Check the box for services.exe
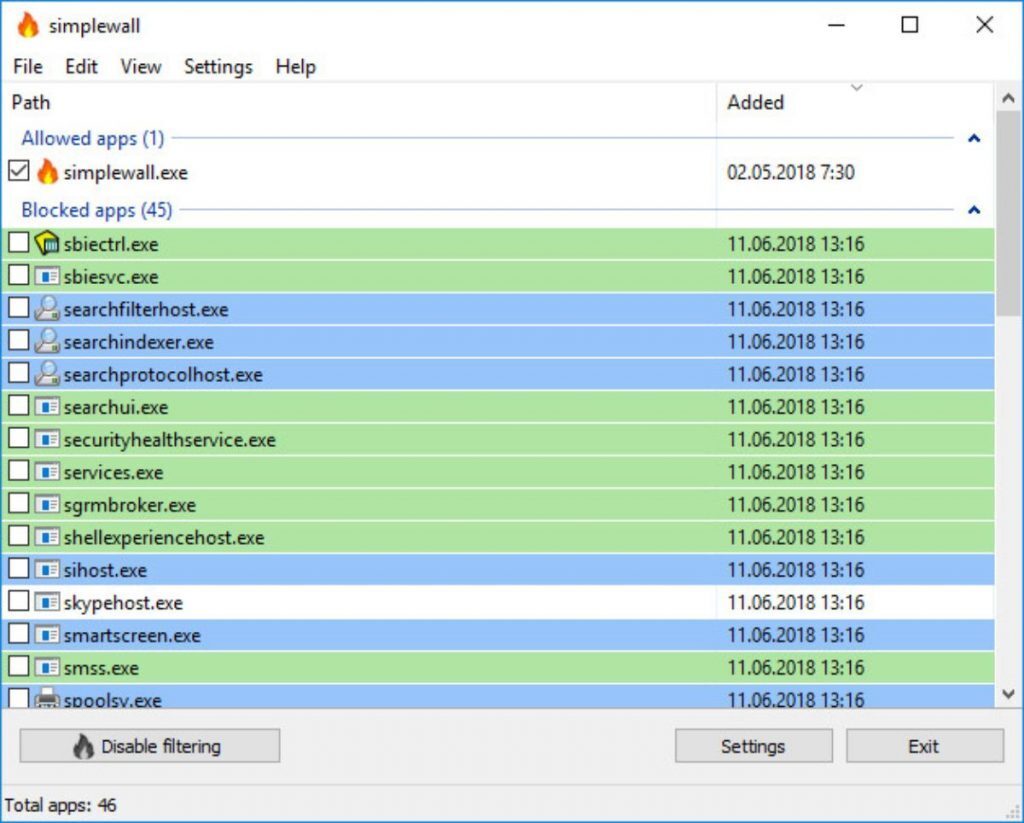Screen dimensions: 1024x823 click(17, 471)
